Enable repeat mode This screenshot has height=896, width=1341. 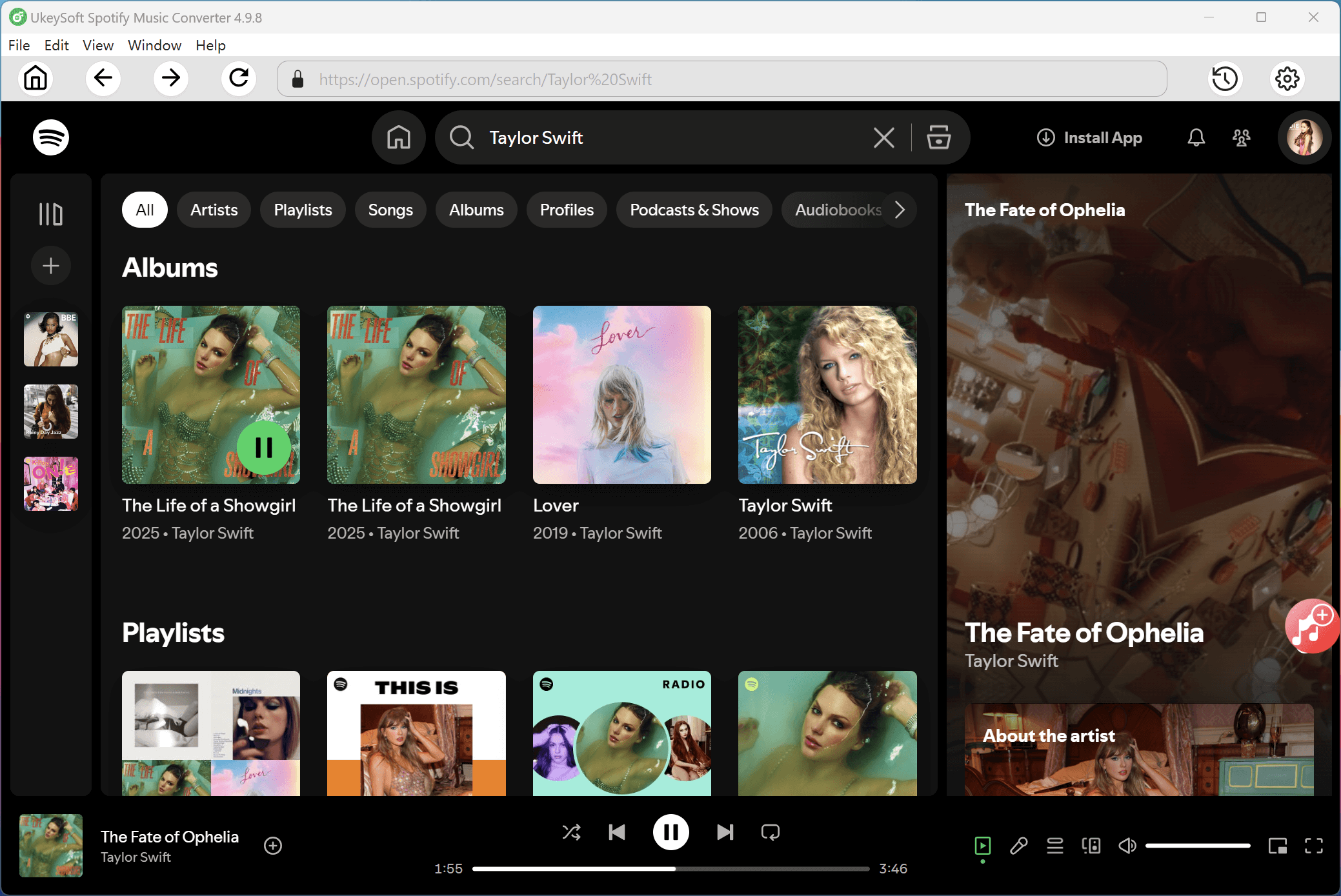[x=771, y=832]
